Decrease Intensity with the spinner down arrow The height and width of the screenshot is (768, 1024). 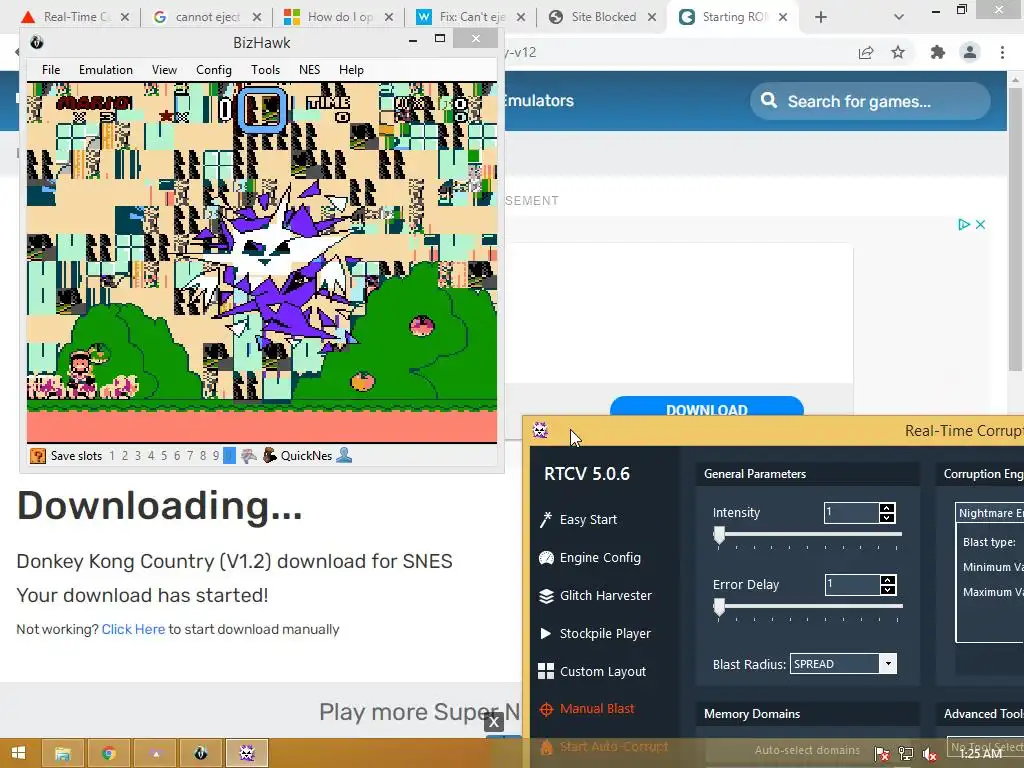click(887, 518)
